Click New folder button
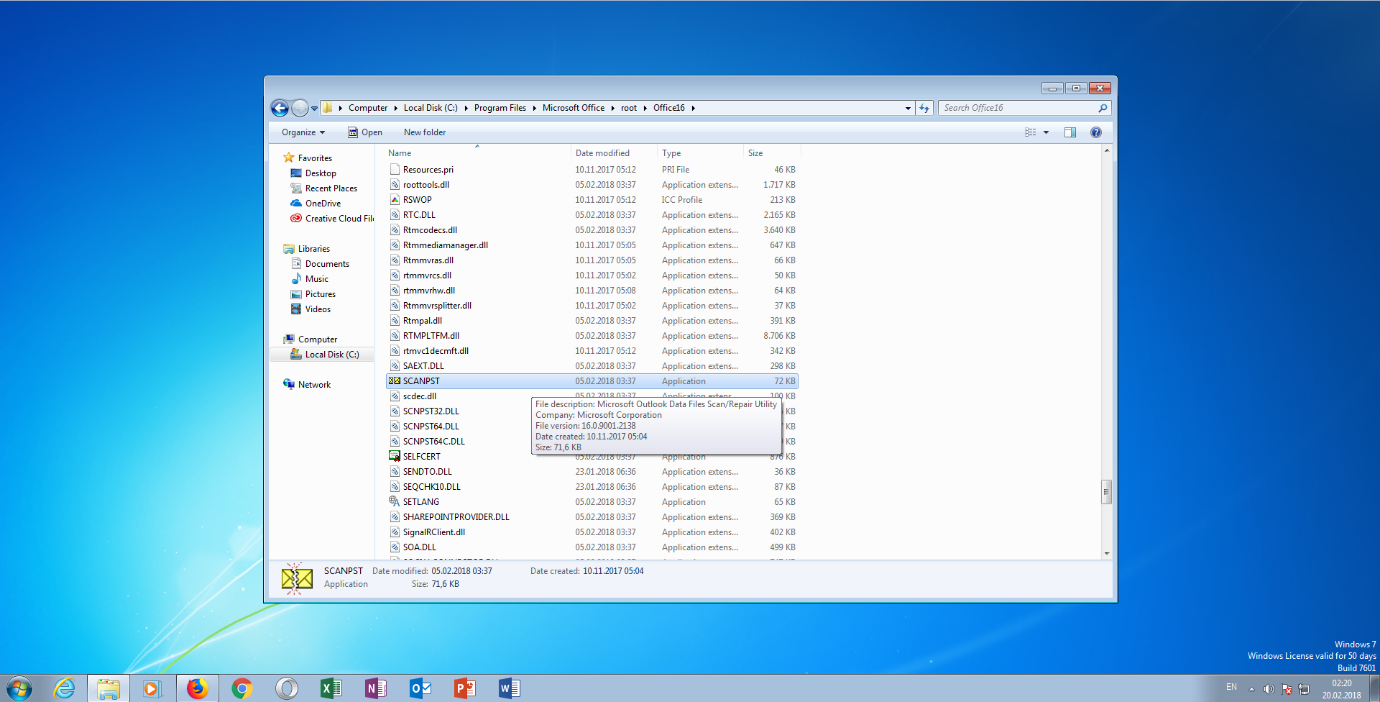The image size is (1380, 702). tap(425, 132)
